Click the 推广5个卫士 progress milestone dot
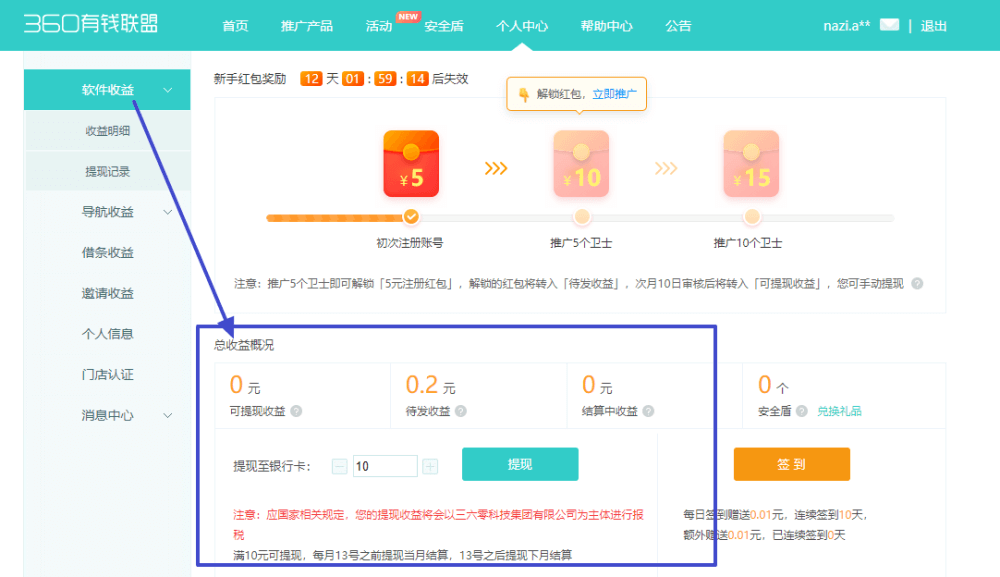1000x577 pixels. click(582, 217)
